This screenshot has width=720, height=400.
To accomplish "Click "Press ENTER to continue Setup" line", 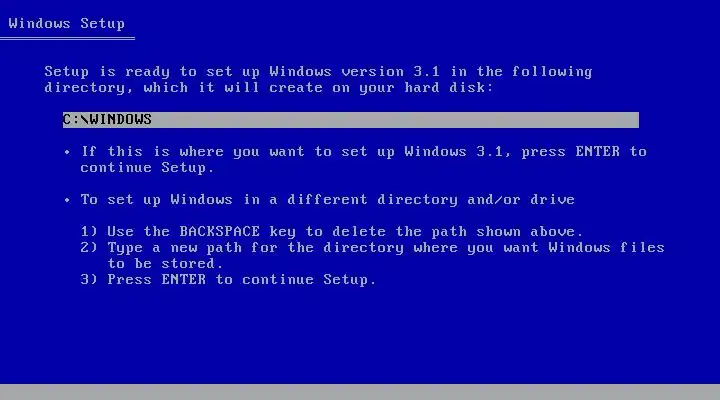I will point(242,280).
